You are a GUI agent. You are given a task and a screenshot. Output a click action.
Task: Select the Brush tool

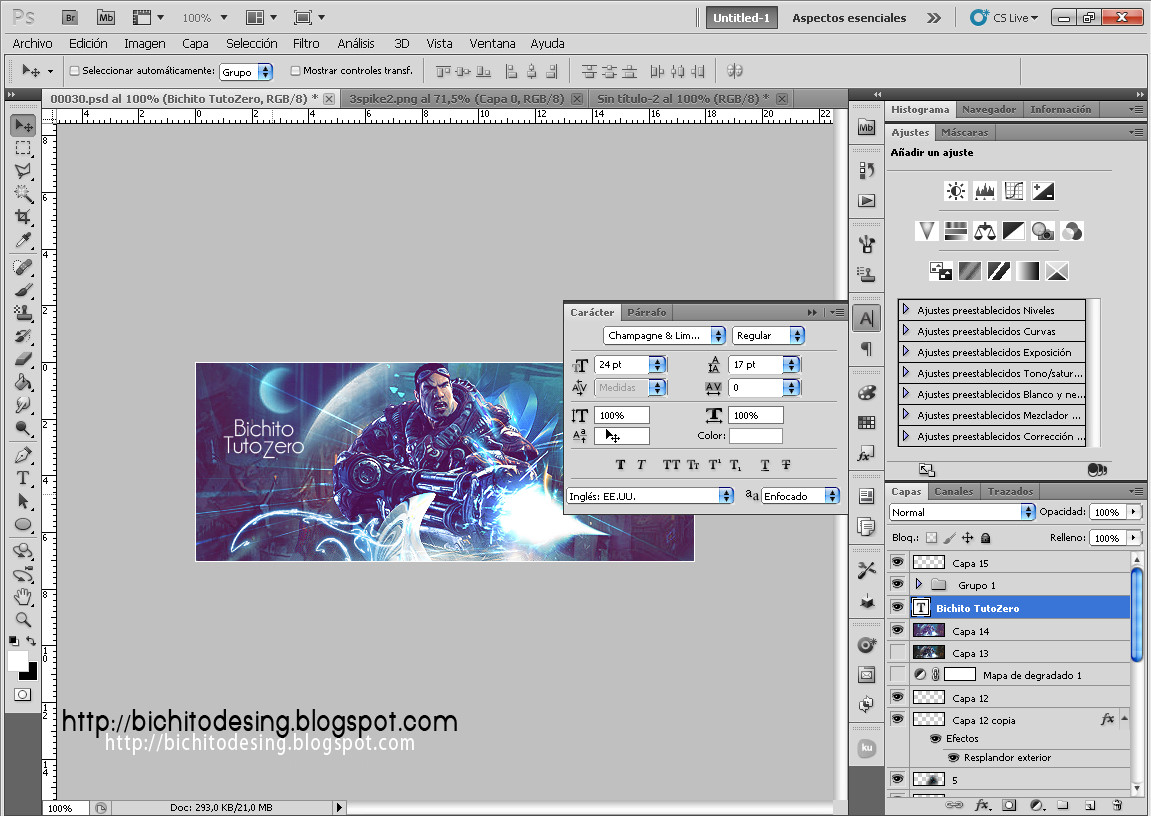point(23,290)
